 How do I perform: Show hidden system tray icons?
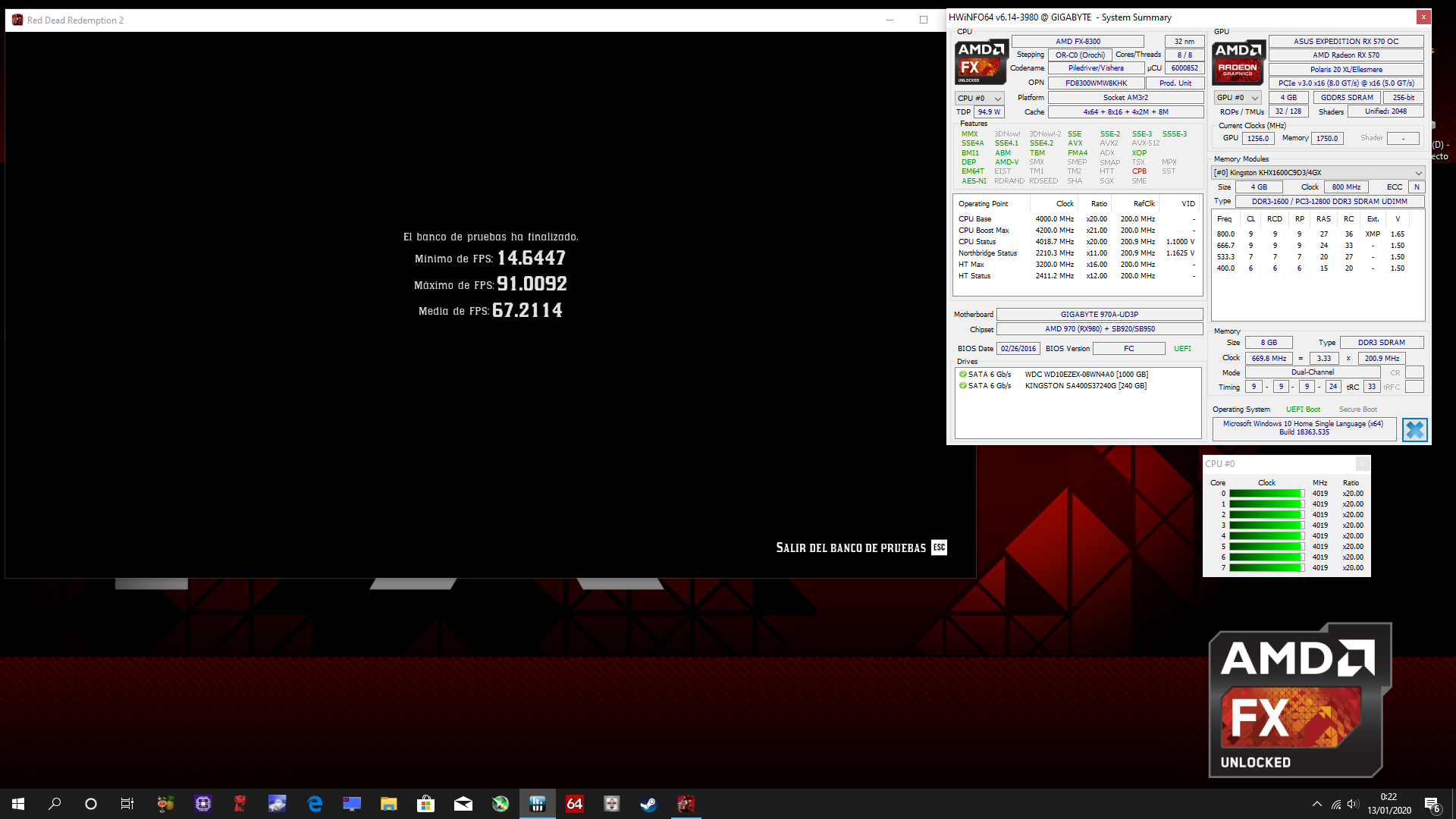(1316, 804)
